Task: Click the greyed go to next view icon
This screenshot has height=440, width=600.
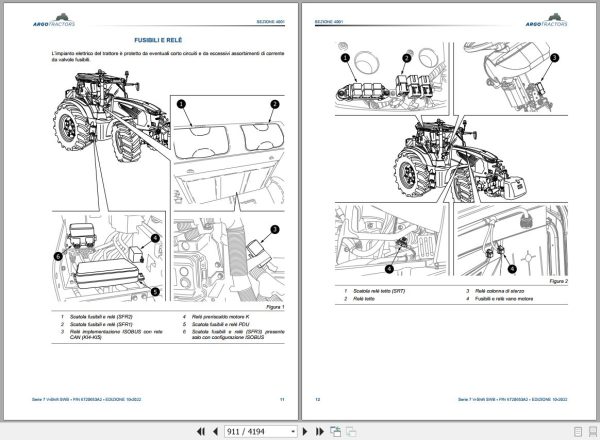Action: 351,432
